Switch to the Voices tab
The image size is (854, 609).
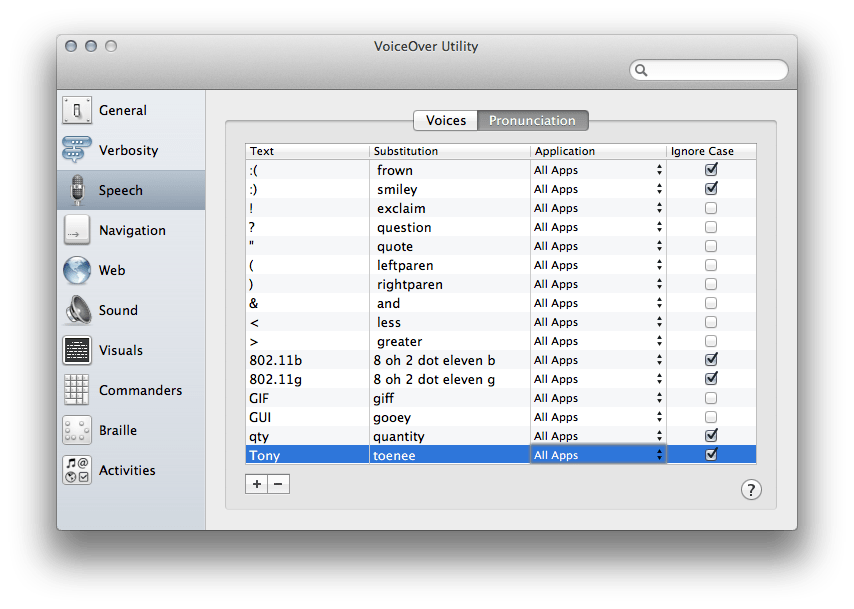point(446,120)
